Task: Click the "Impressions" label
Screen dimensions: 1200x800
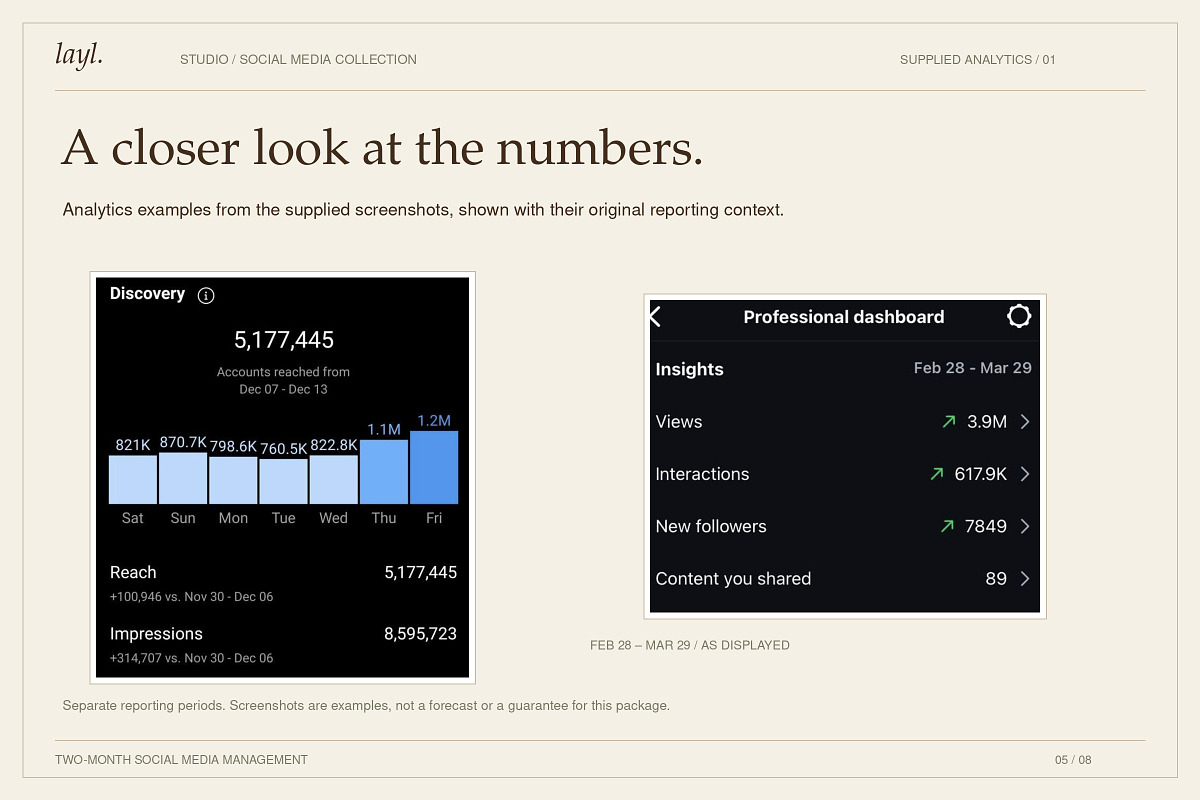Action: coord(156,634)
